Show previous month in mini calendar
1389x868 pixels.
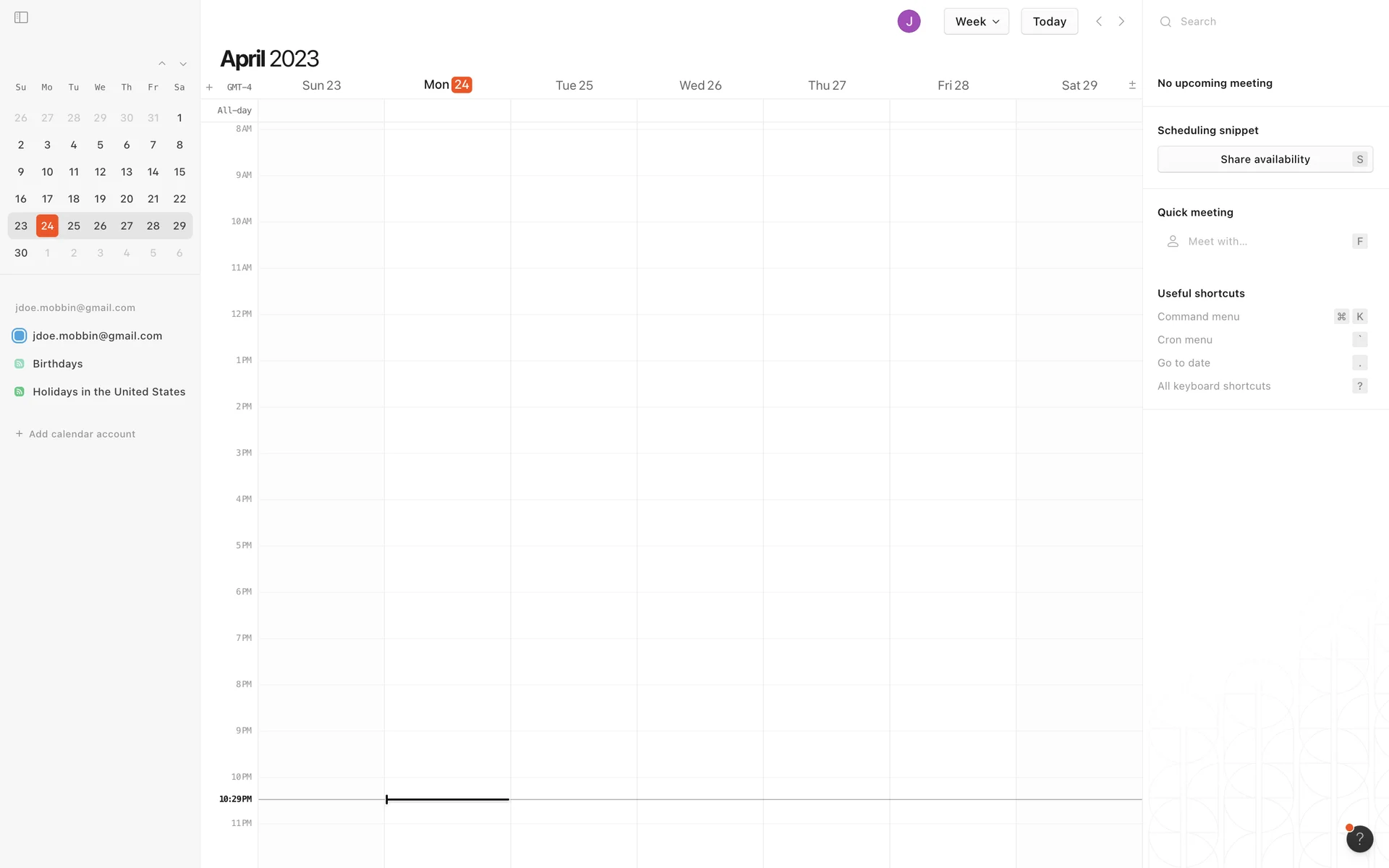(162, 64)
